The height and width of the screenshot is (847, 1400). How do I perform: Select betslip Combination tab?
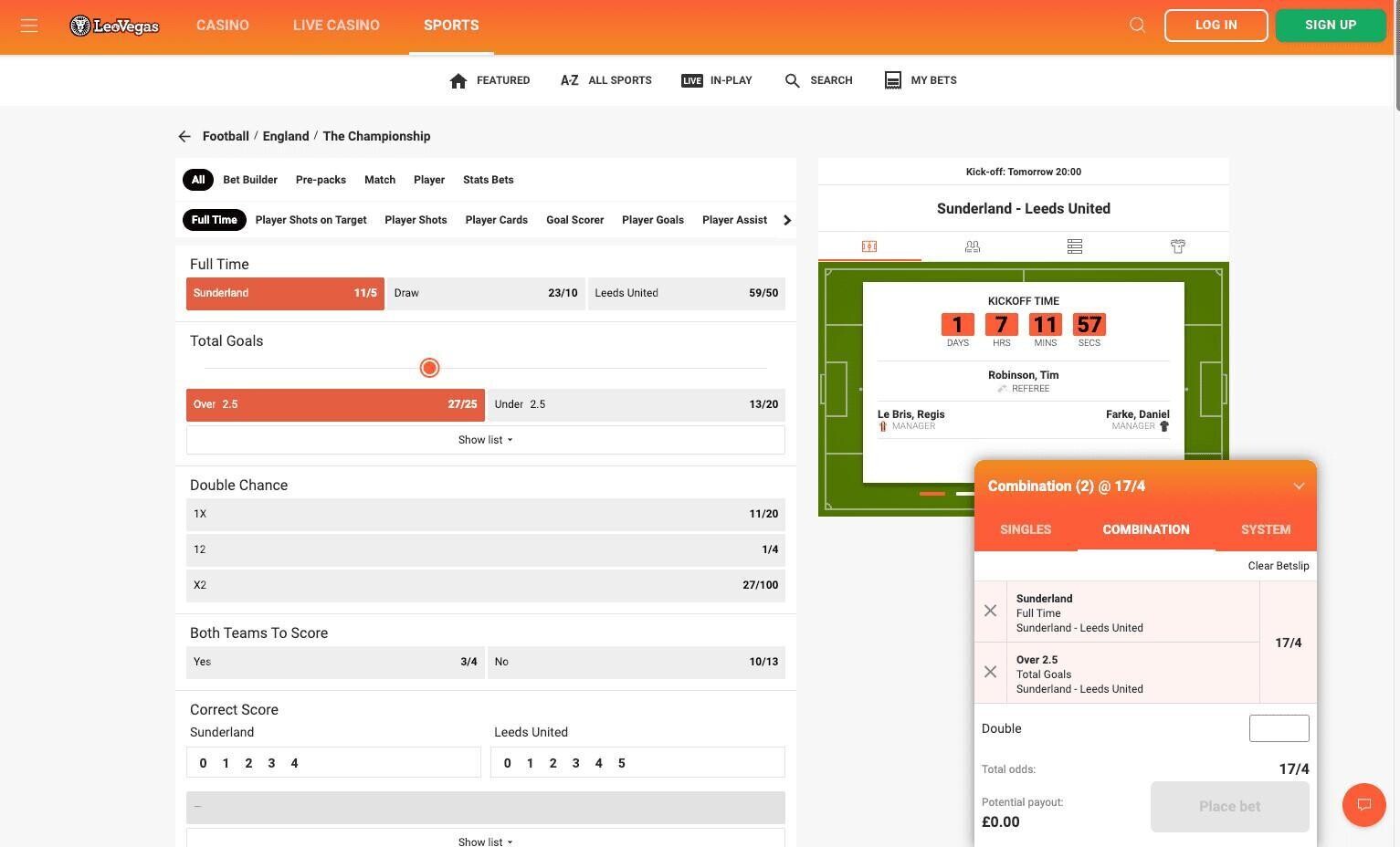(1146, 529)
